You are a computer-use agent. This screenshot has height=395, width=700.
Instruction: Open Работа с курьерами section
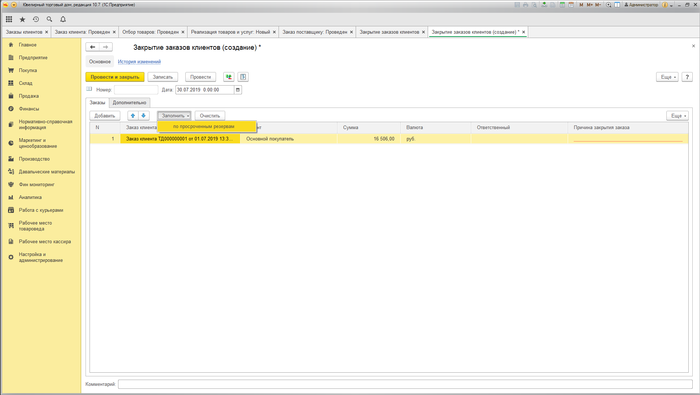point(41,210)
